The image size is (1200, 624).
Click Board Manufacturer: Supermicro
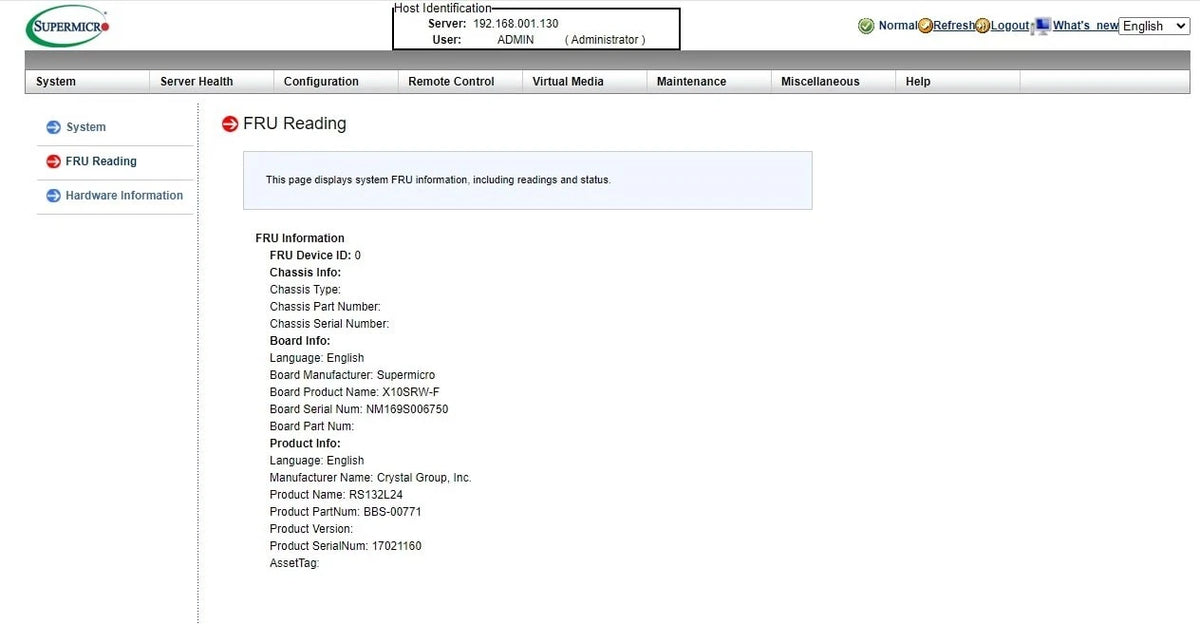(x=352, y=375)
